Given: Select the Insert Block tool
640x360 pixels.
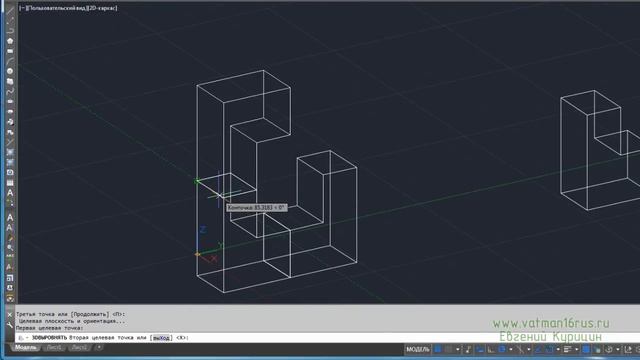Looking at the screenshot, I should click(x=10, y=122).
